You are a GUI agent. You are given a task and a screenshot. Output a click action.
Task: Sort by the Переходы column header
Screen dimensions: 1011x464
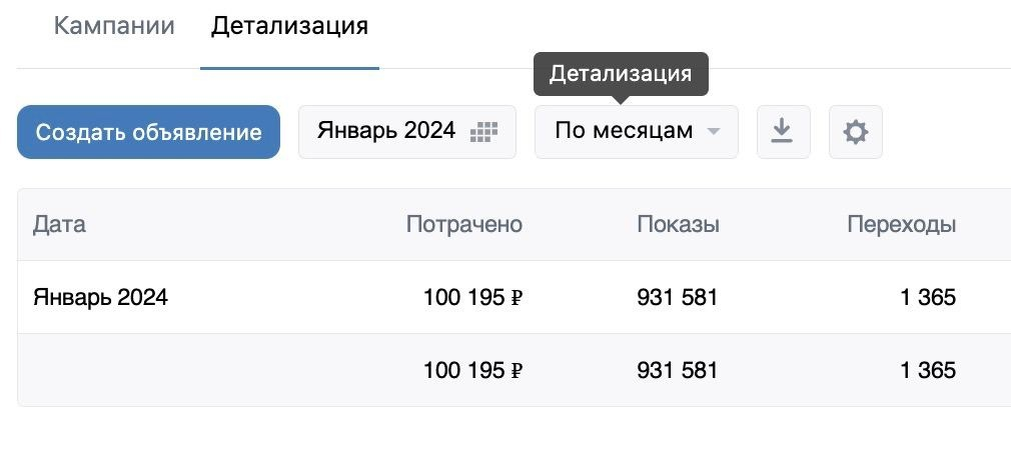[x=901, y=224]
